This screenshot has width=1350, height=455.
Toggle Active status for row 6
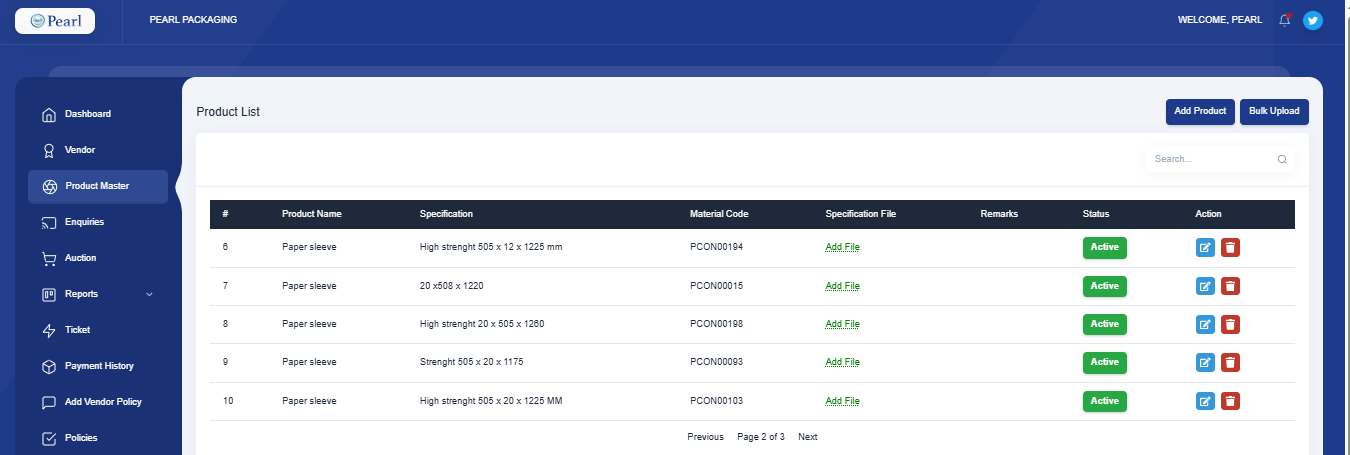[x=1104, y=248]
